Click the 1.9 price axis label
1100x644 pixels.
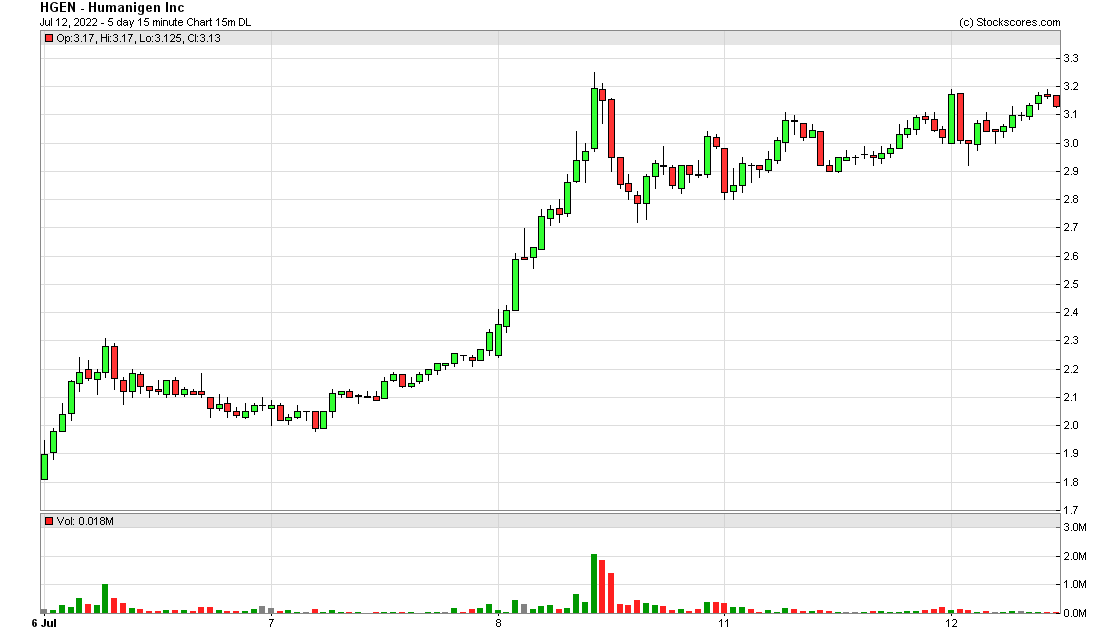coord(1071,453)
